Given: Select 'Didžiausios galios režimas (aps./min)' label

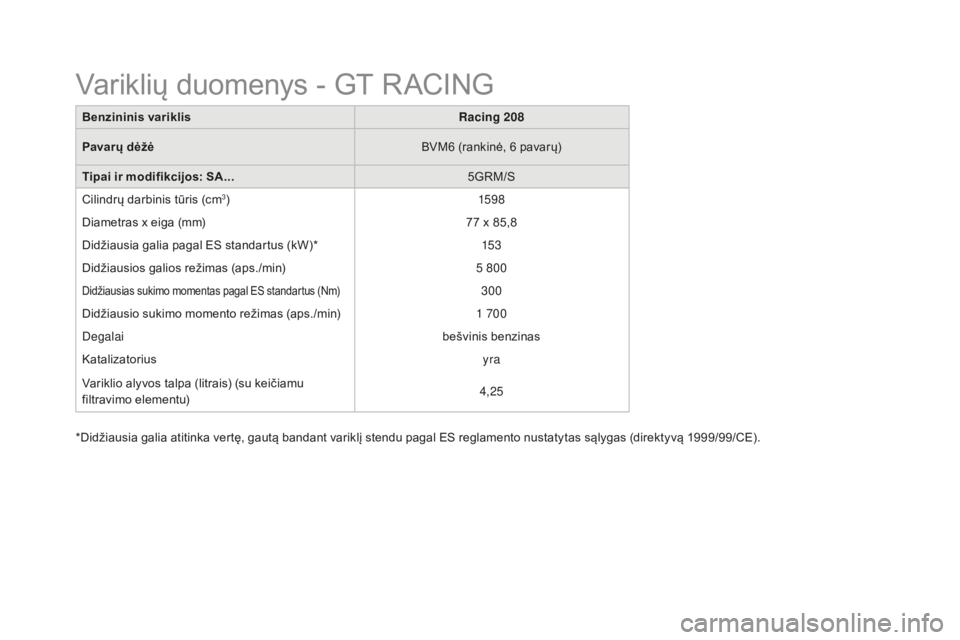Looking at the screenshot, I should [184, 268].
